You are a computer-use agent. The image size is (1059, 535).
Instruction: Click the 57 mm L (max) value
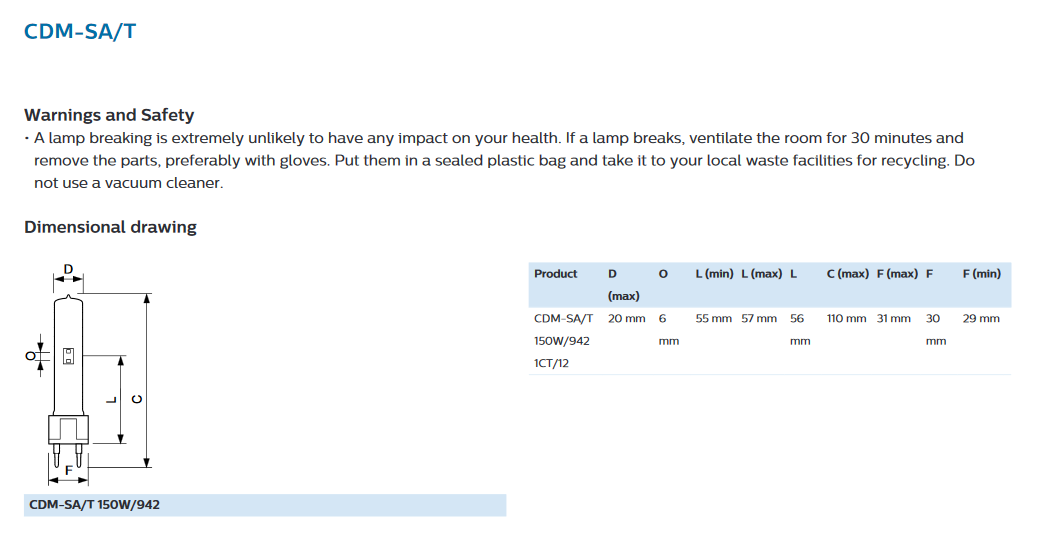(758, 318)
